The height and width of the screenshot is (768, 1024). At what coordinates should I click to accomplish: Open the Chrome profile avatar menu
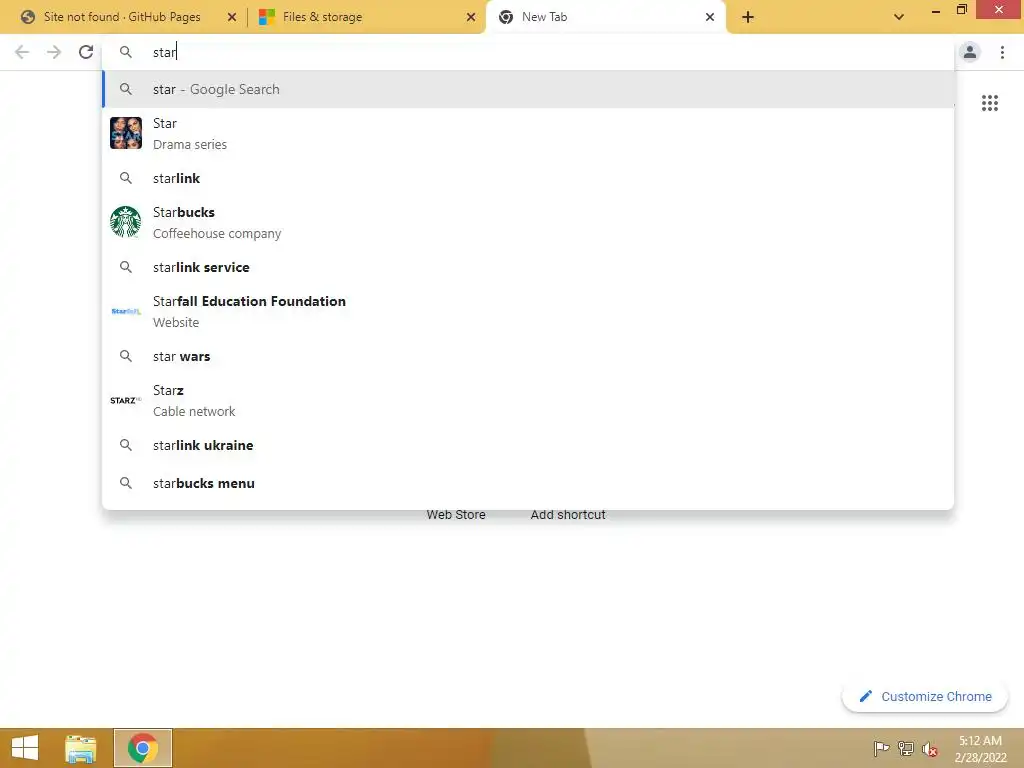(x=970, y=52)
